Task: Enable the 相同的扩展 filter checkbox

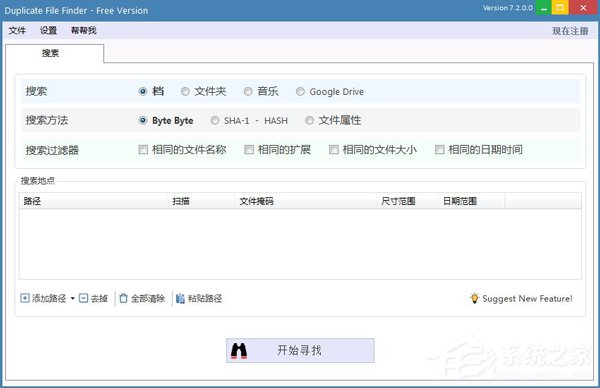Action: 249,150
